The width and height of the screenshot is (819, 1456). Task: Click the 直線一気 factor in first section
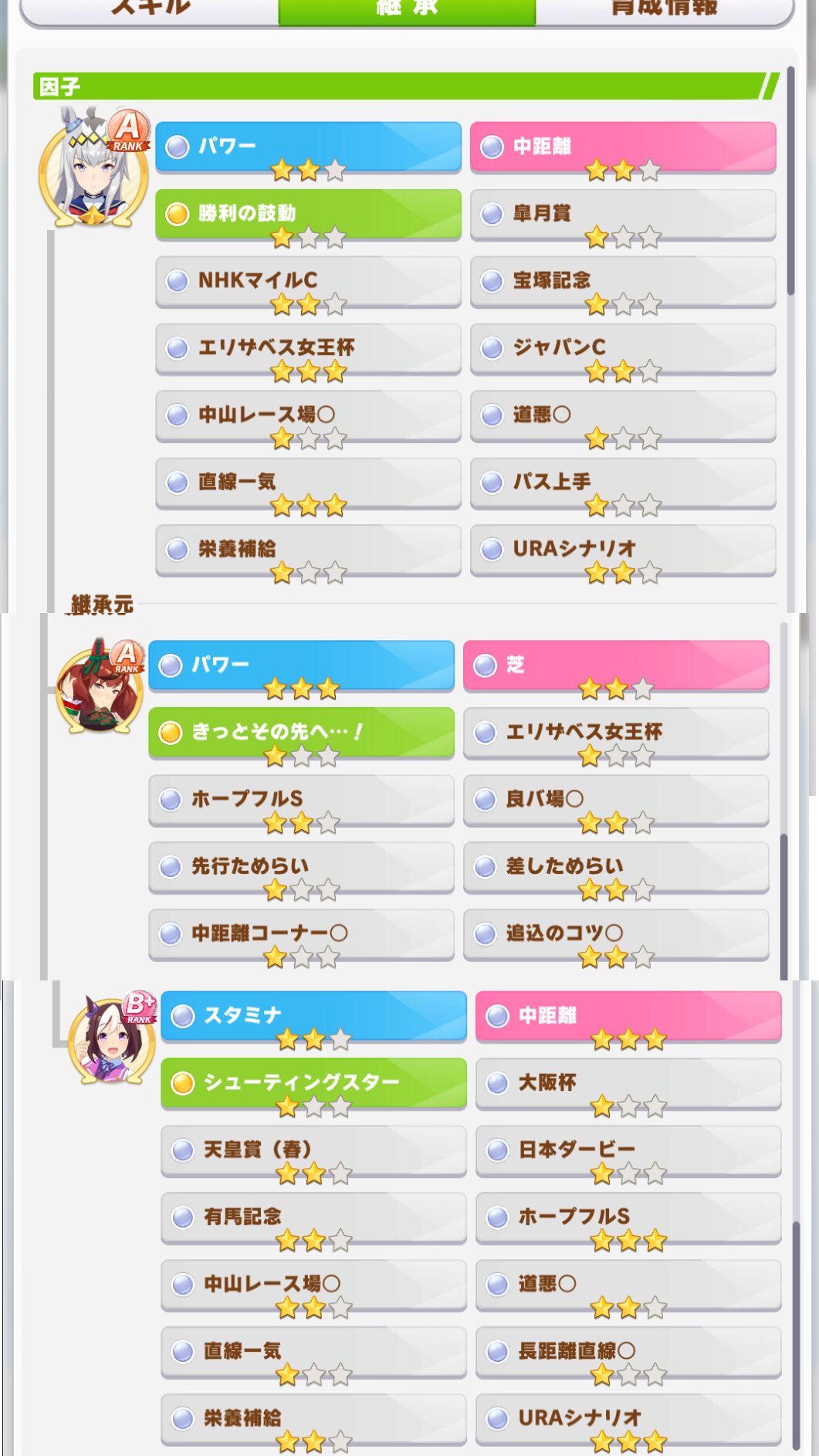308,482
